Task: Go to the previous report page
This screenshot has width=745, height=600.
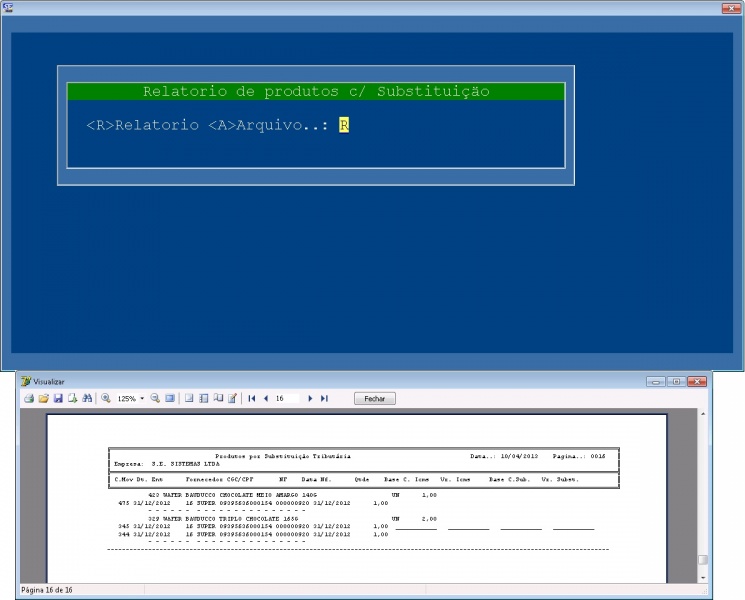Action: click(x=266, y=398)
